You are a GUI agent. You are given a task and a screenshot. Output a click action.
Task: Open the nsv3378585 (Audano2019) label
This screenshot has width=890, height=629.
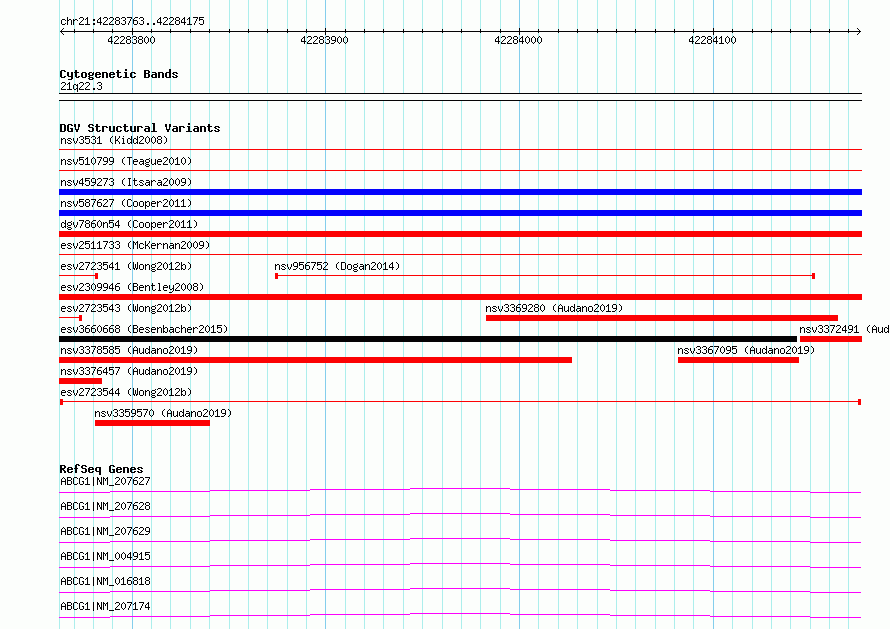click(x=129, y=350)
